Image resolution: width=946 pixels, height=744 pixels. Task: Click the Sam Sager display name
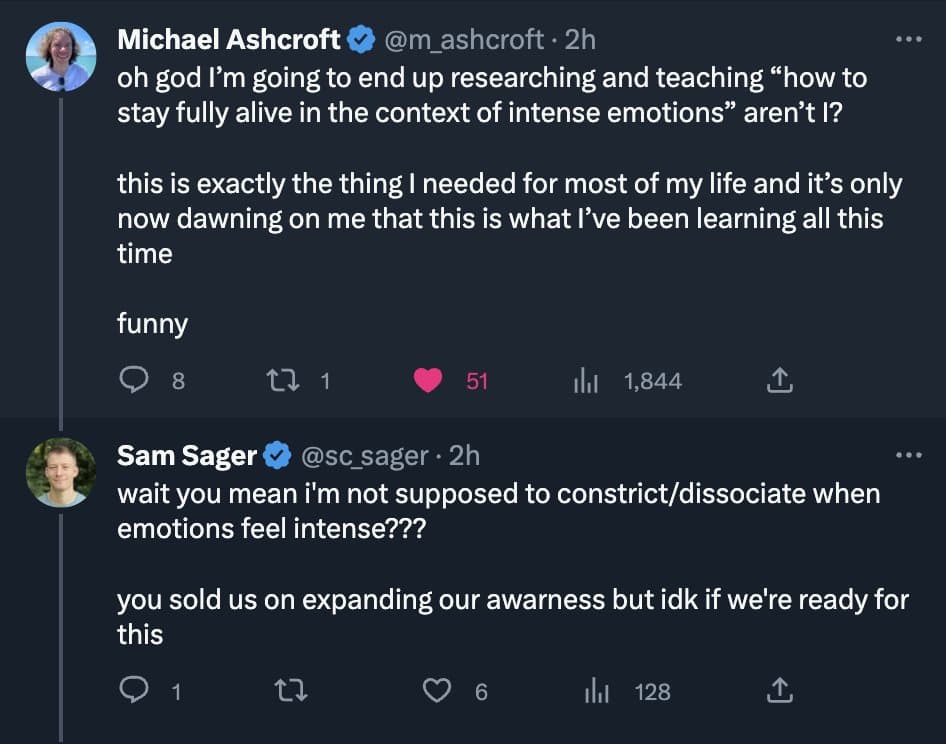[x=186, y=456]
